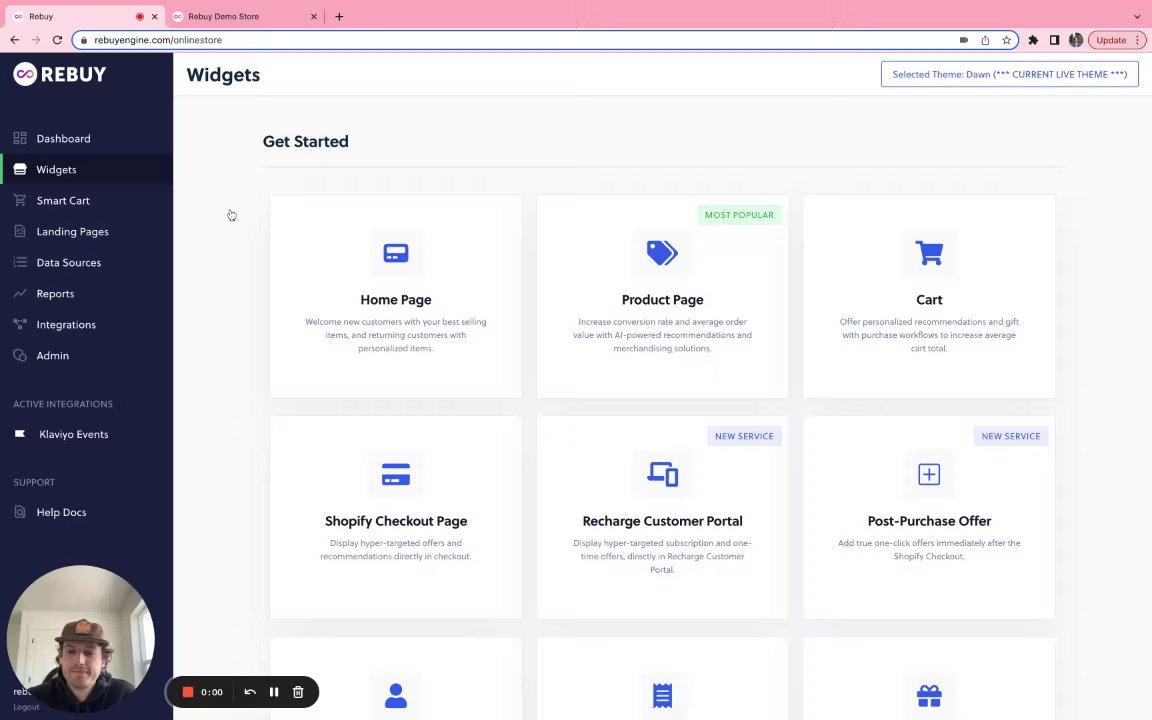Click the Help Docs sidebar icon

[20, 512]
